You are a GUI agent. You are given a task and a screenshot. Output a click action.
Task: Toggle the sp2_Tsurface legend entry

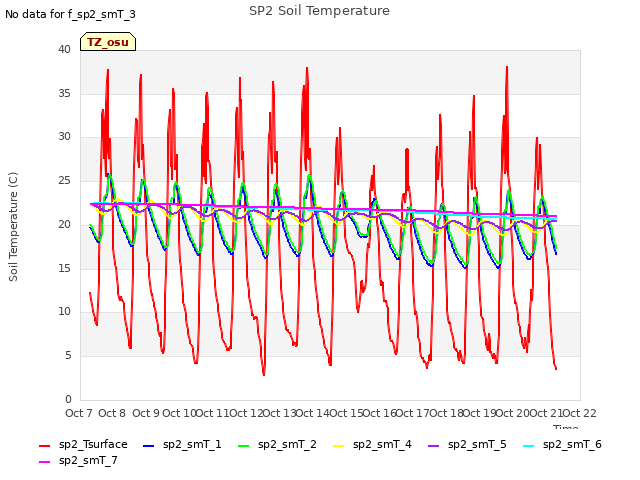click(83, 444)
